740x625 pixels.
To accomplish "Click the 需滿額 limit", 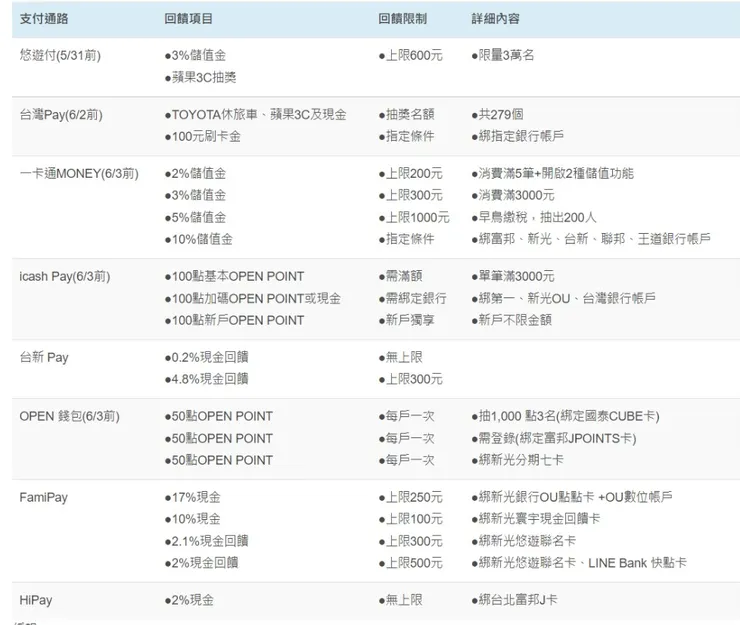I will (x=400, y=277).
